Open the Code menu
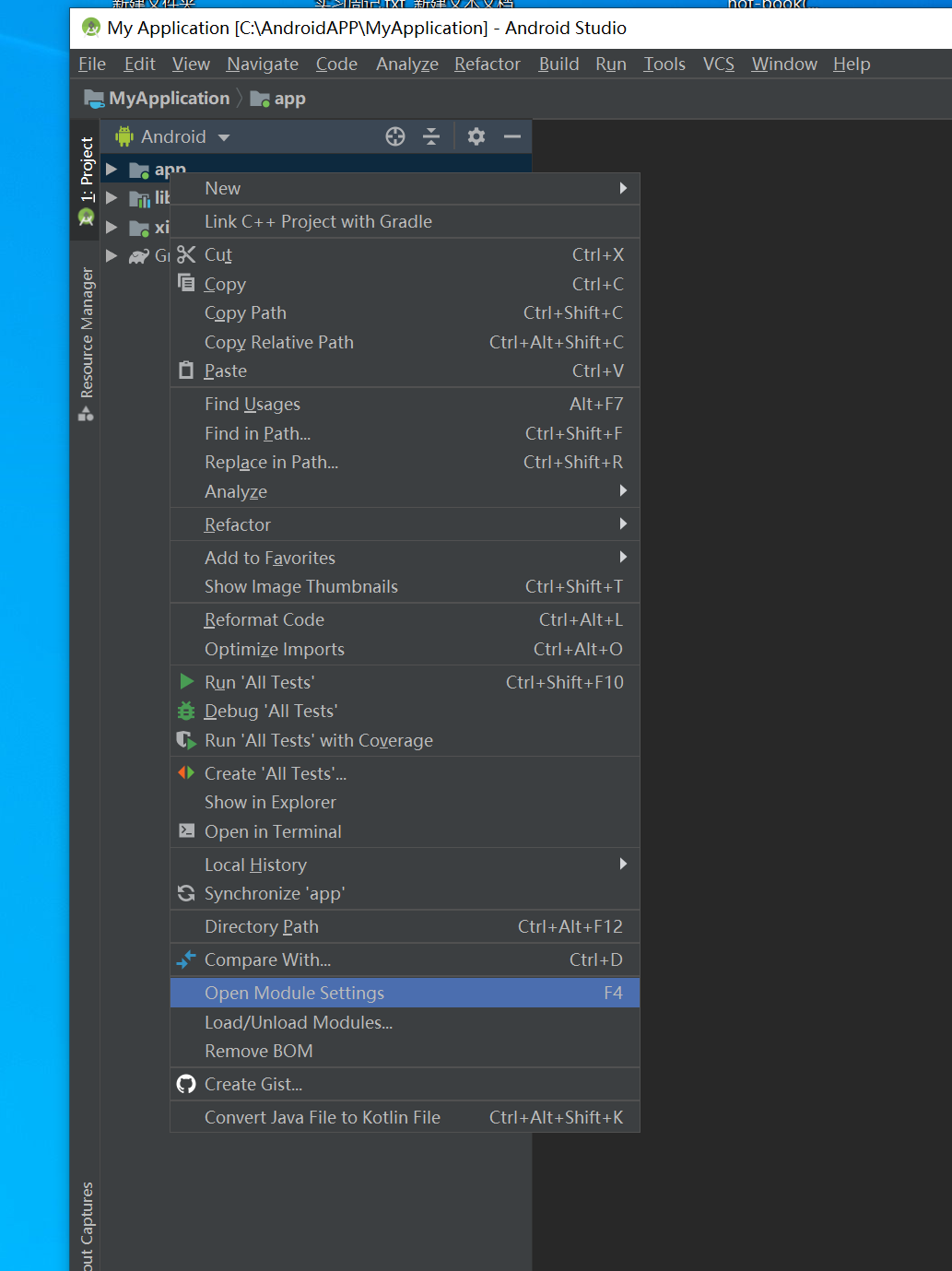Screen dimensions: 952x1271 pos(336,64)
